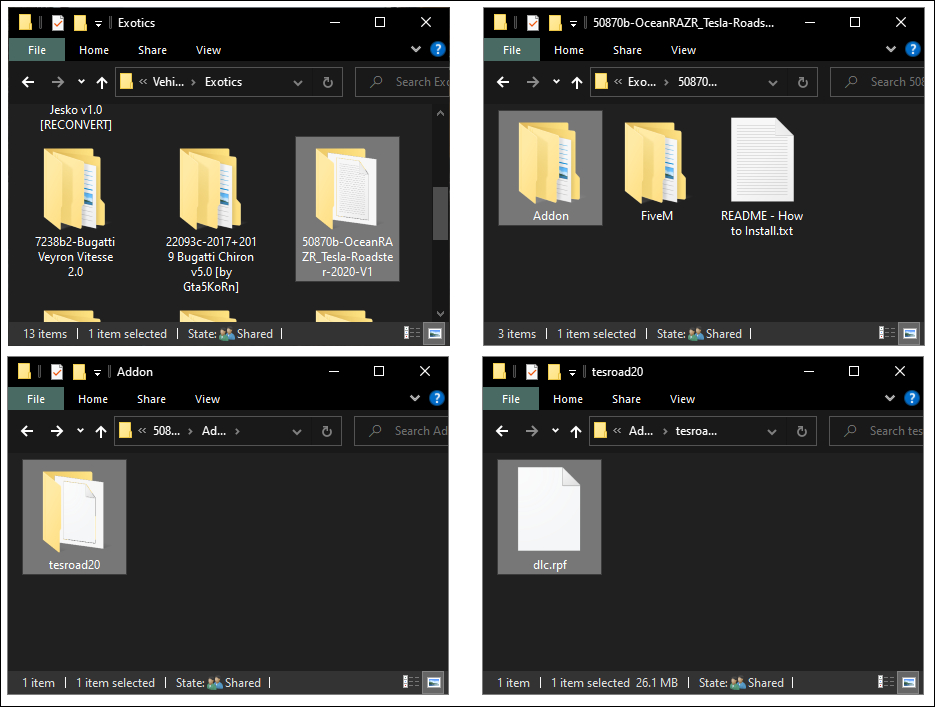This screenshot has width=935, height=707.
Task: Click the Exotics window scrollbar thumb
Action: [440, 213]
